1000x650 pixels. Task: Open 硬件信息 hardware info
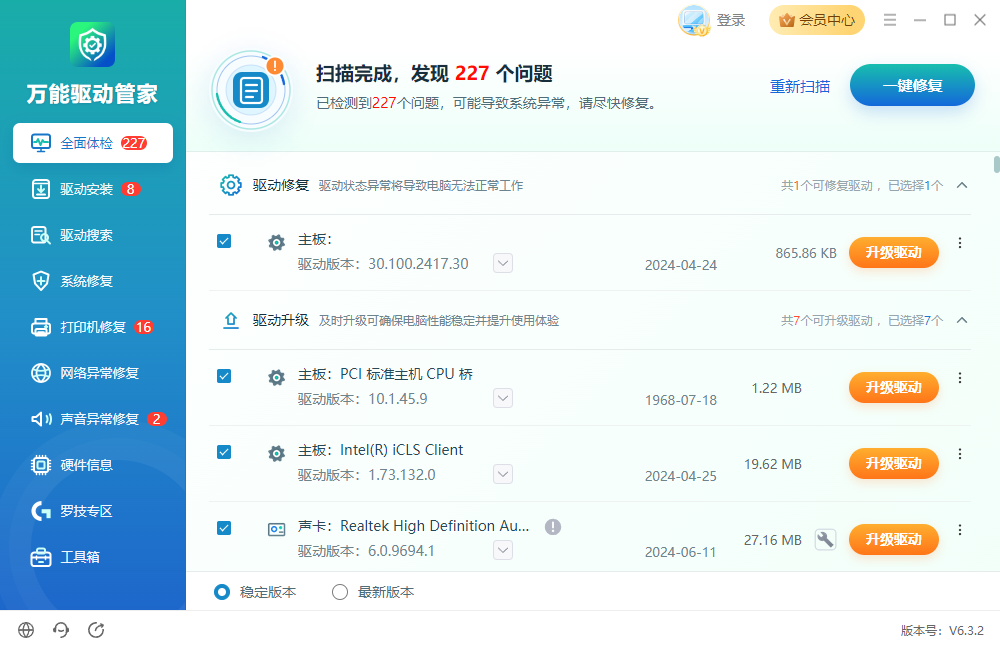92,464
